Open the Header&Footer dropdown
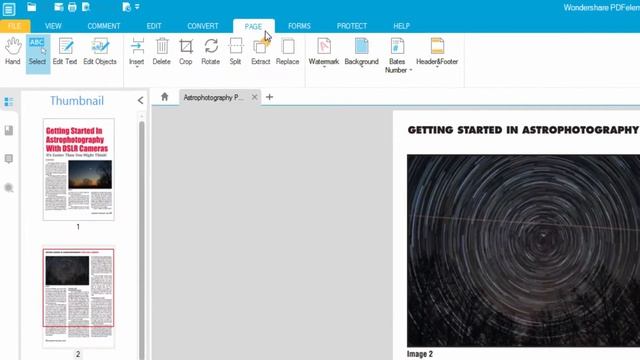 point(437,52)
